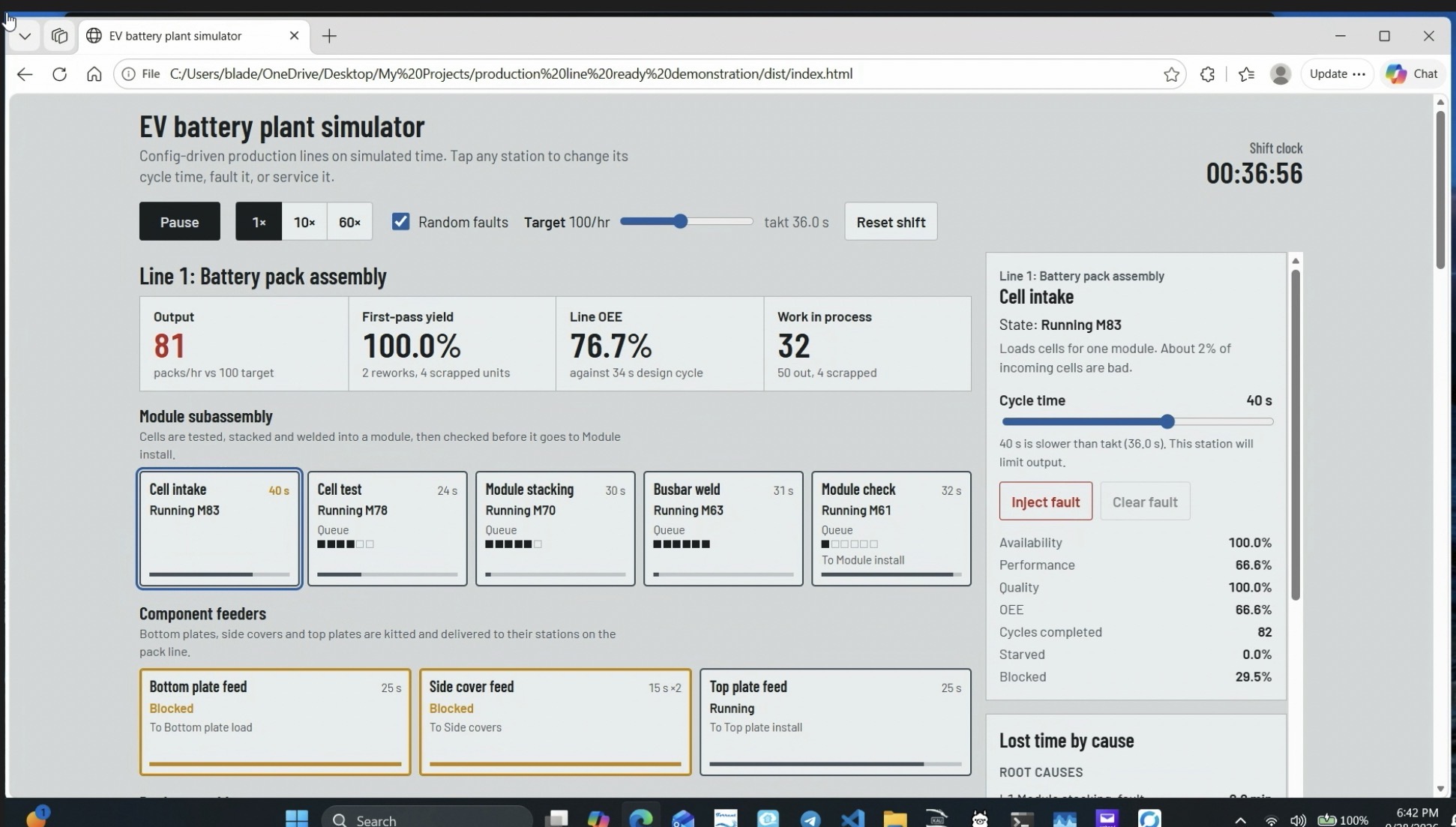
Task: Click the Windows Start button
Action: (x=297, y=818)
